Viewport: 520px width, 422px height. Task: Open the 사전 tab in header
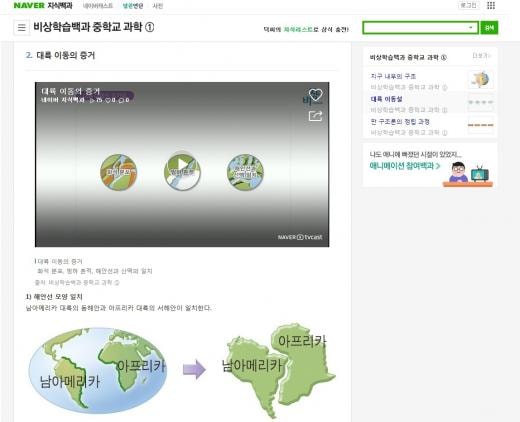pos(158,6)
